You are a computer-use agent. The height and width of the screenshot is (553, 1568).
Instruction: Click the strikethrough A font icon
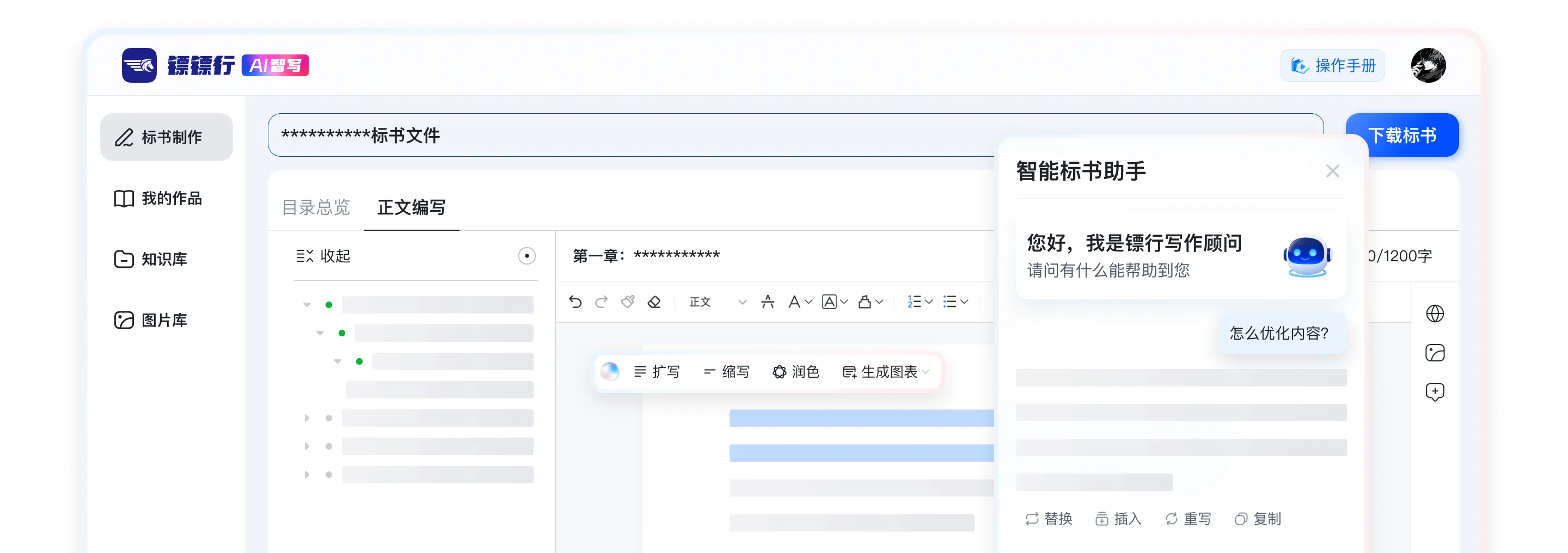[768, 302]
